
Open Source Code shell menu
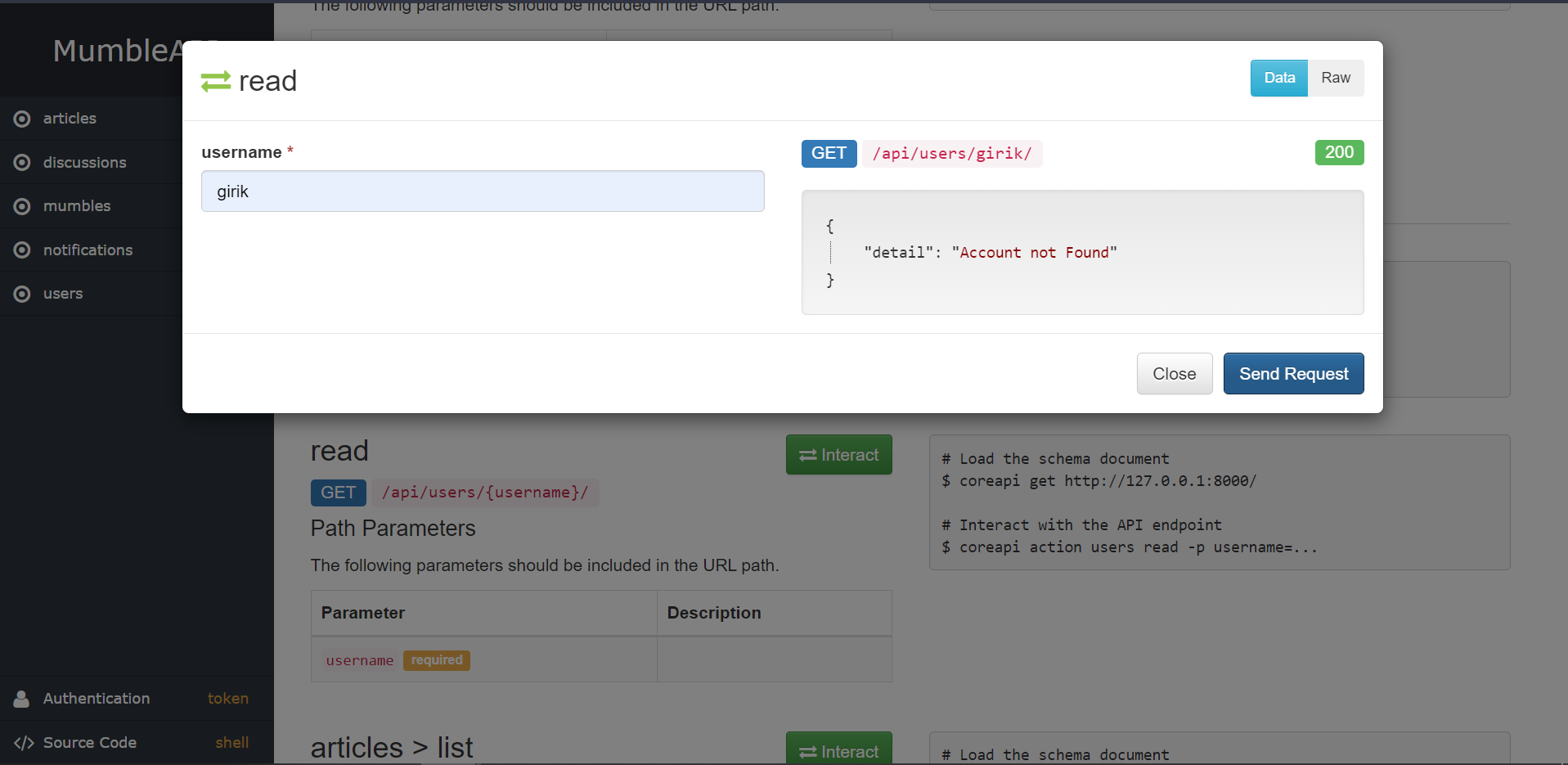click(137, 743)
